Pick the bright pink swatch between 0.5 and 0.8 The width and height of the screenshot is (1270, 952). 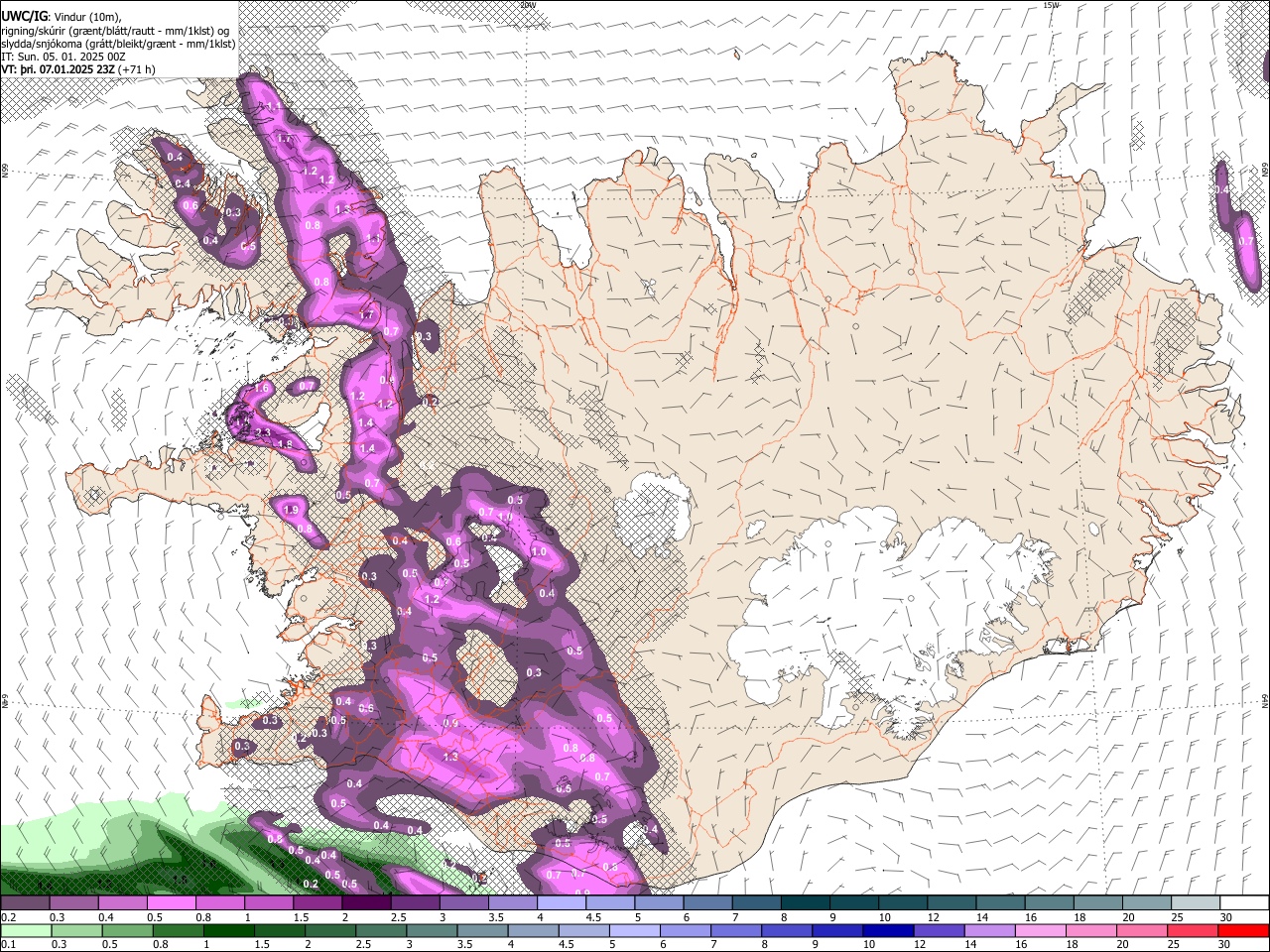(172, 903)
